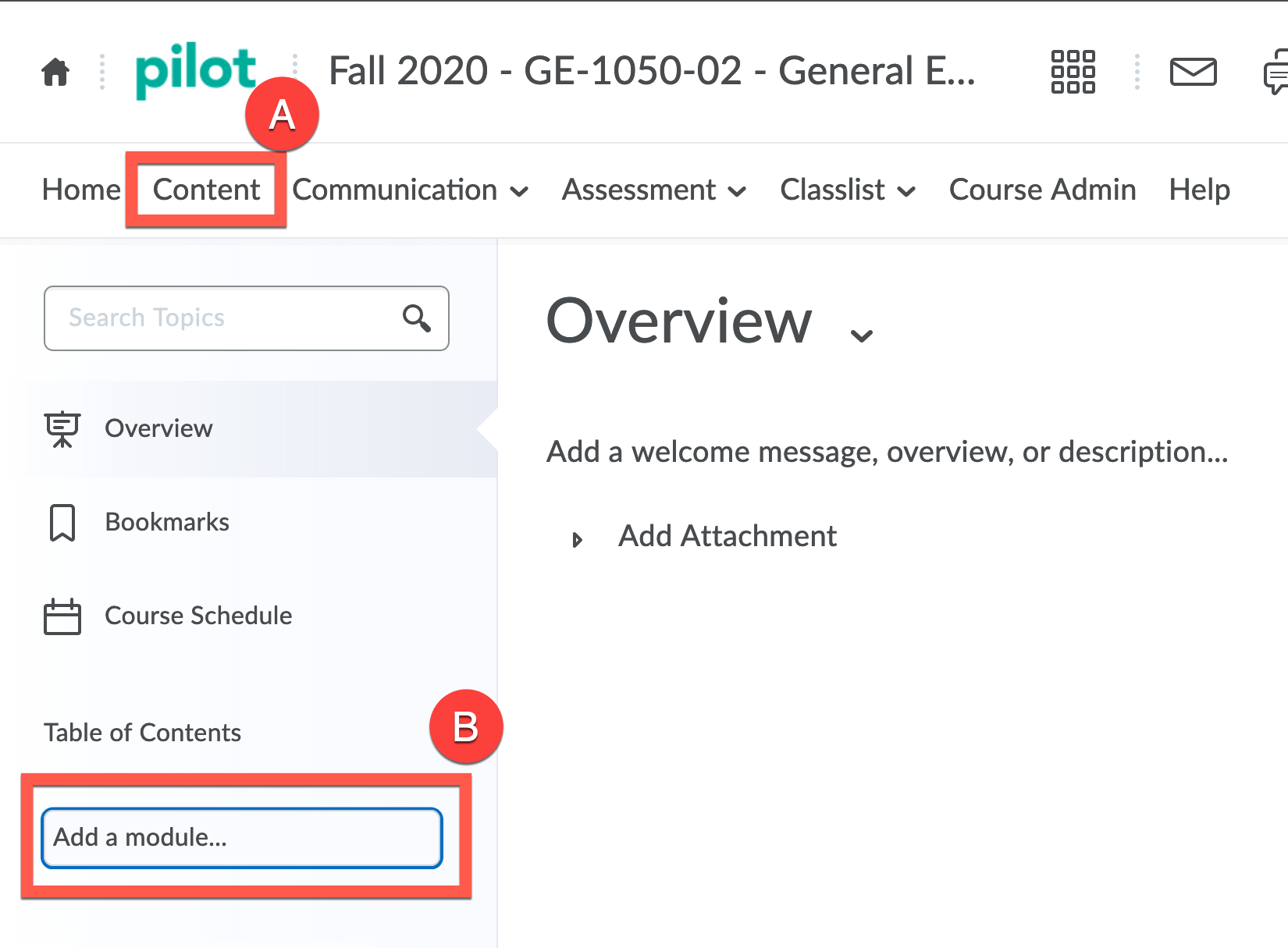Image resolution: width=1288 pixels, height=948 pixels.
Task: Open the Overview heading context chevron
Action: (x=861, y=336)
